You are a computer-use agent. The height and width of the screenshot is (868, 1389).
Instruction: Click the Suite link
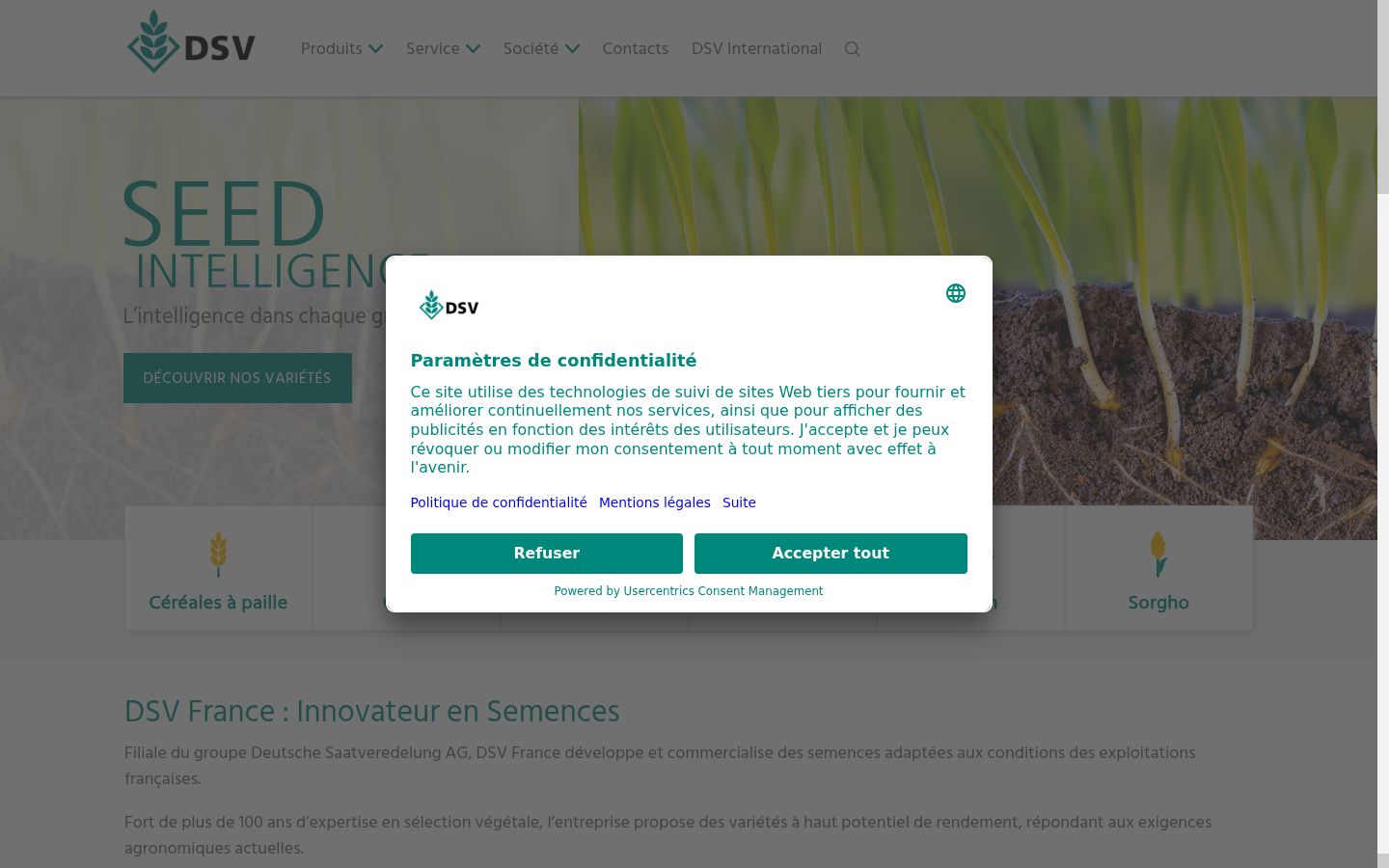pos(739,502)
